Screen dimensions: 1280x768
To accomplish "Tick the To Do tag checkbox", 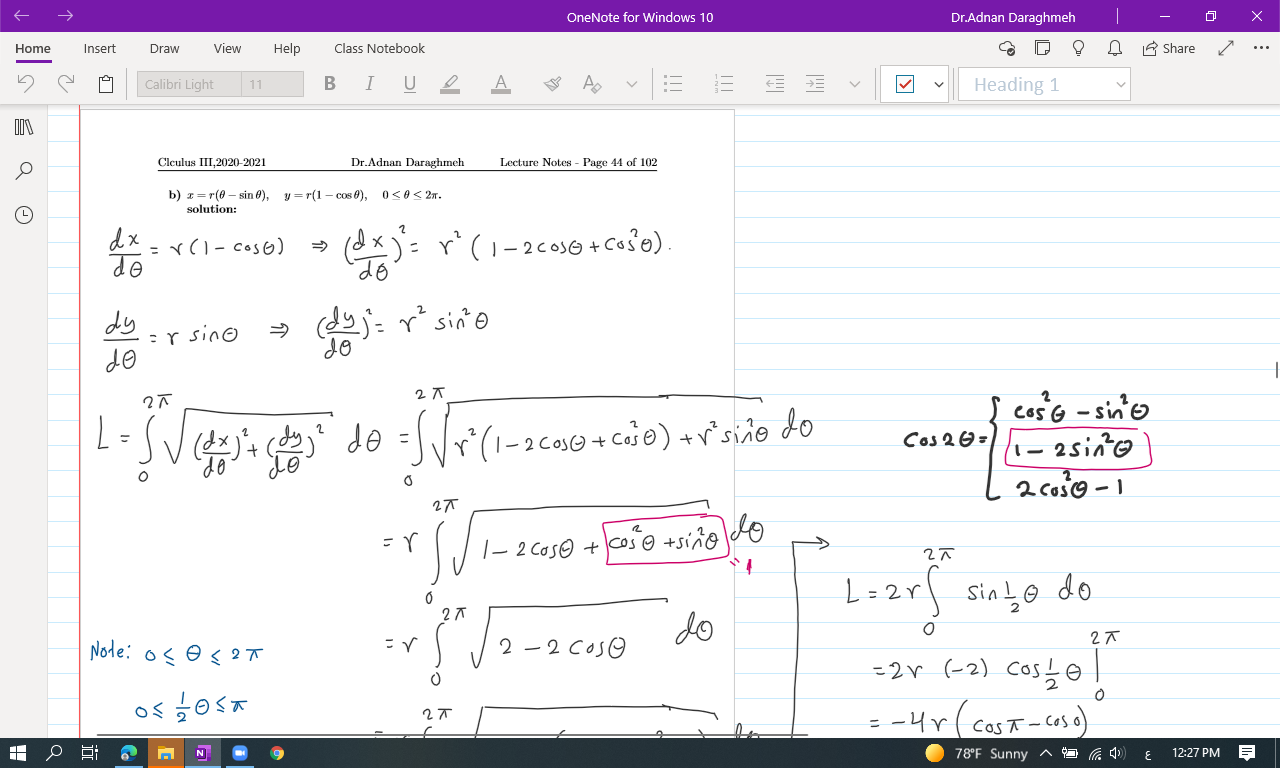I will (x=905, y=84).
